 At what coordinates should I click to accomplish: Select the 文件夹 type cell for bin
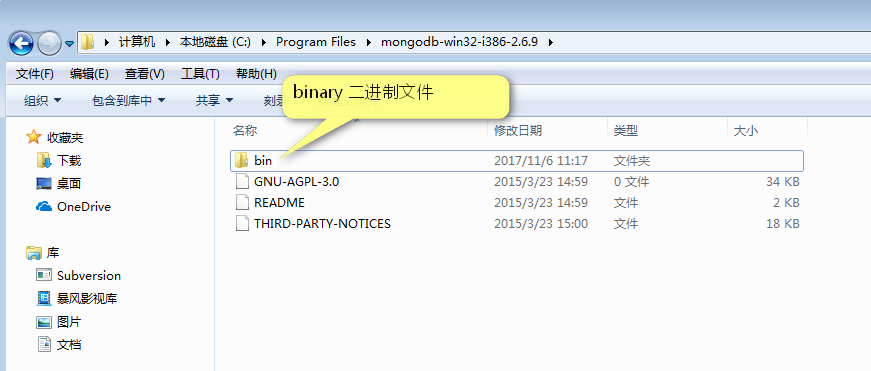(x=632, y=161)
